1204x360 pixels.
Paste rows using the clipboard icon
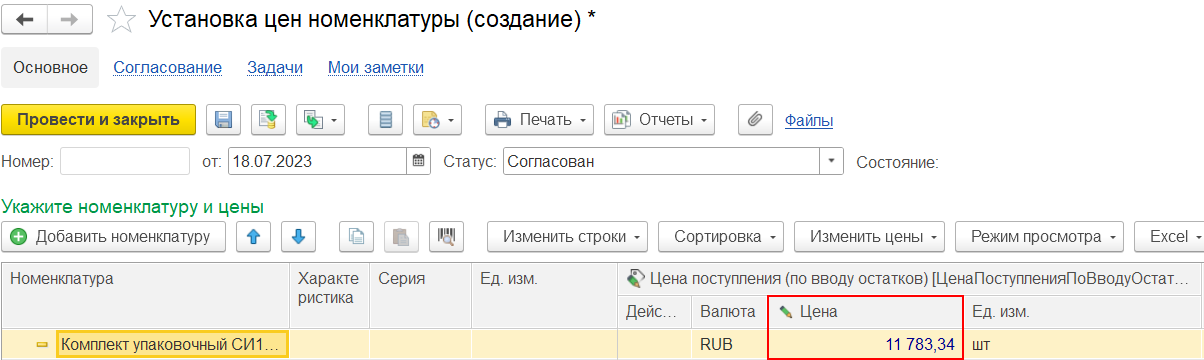[401, 237]
